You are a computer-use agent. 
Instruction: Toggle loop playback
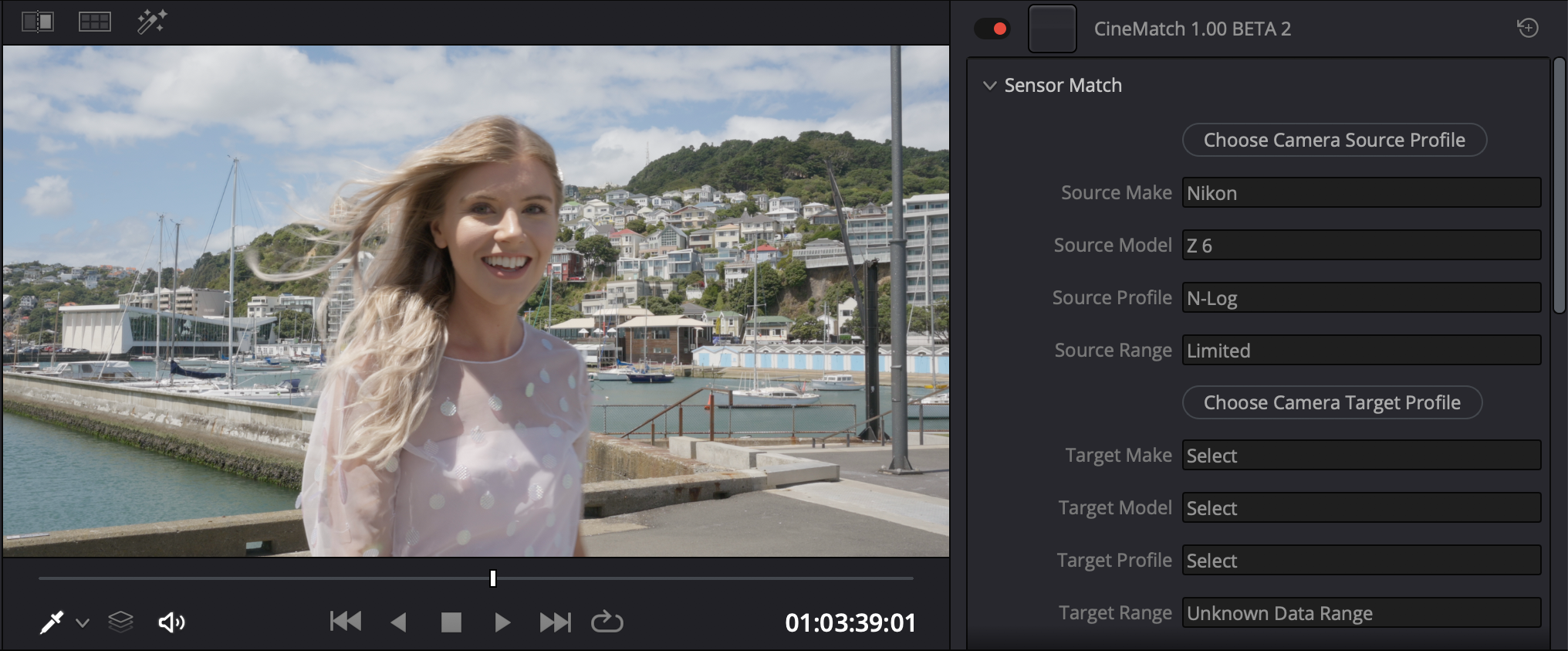(x=607, y=622)
